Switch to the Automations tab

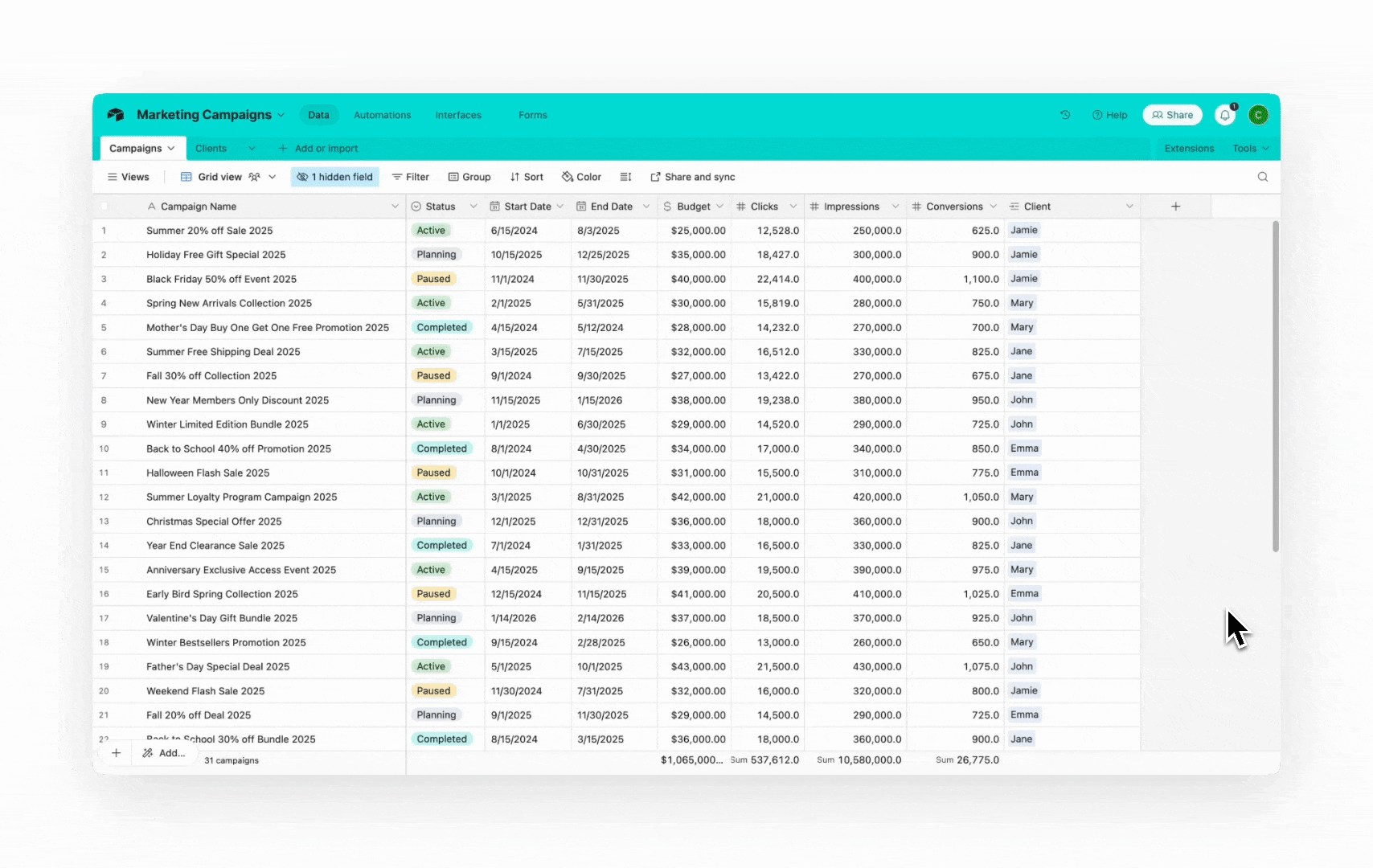tap(382, 115)
